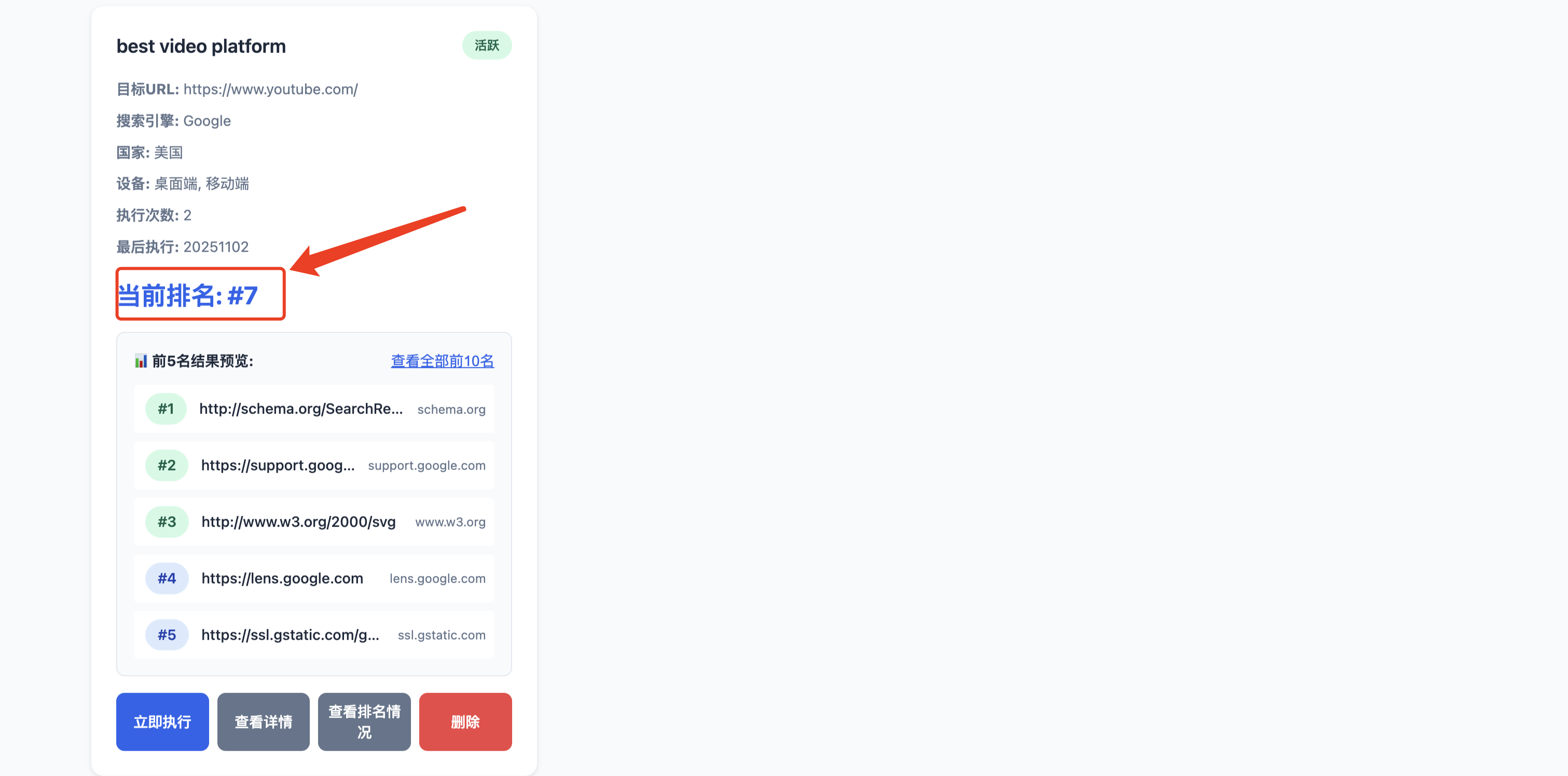The height and width of the screenshot is (776, 1568).
Task: Click the 查看排名情况 button
Action: pos(364,721)
